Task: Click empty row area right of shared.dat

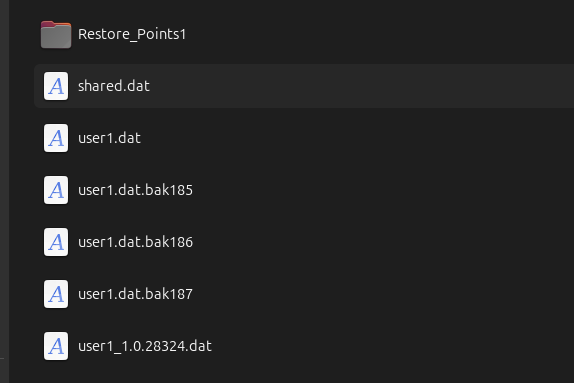Action: tap(362, 86)
